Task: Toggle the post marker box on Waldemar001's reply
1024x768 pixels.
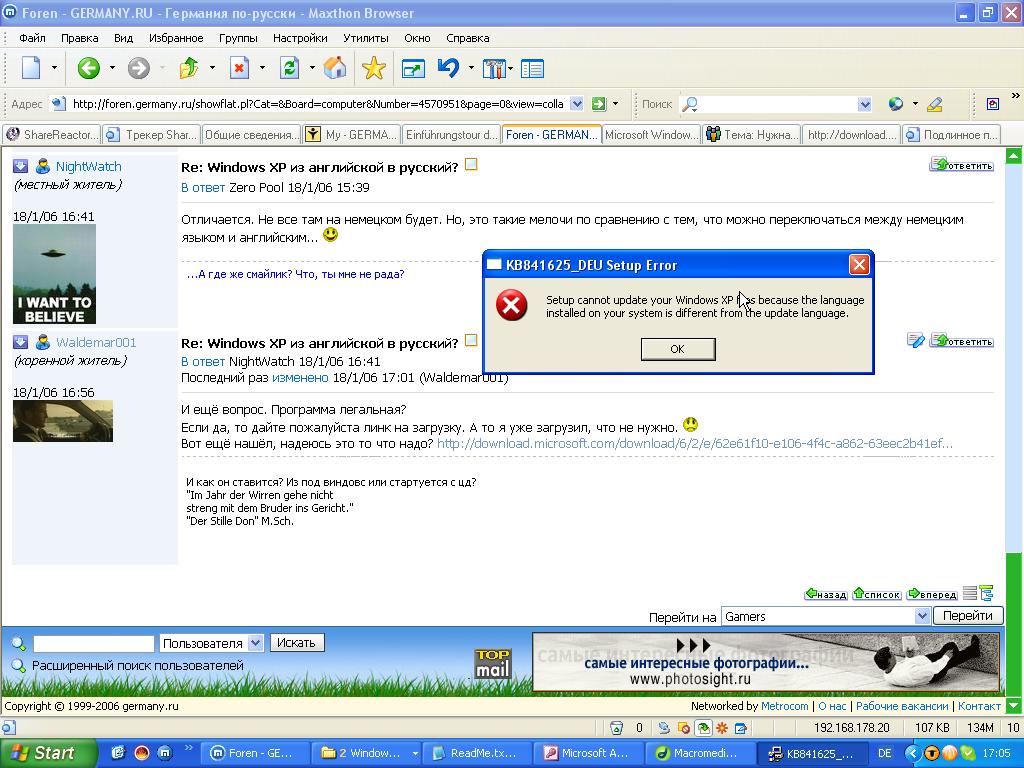Action: [471, 340]
